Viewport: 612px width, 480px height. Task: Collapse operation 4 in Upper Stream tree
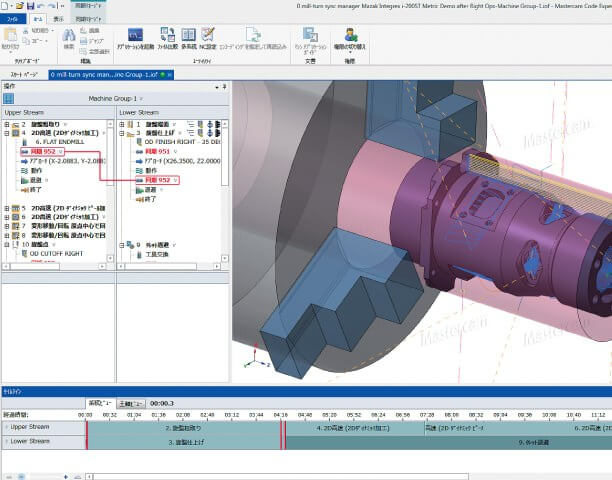pos(8,131)
